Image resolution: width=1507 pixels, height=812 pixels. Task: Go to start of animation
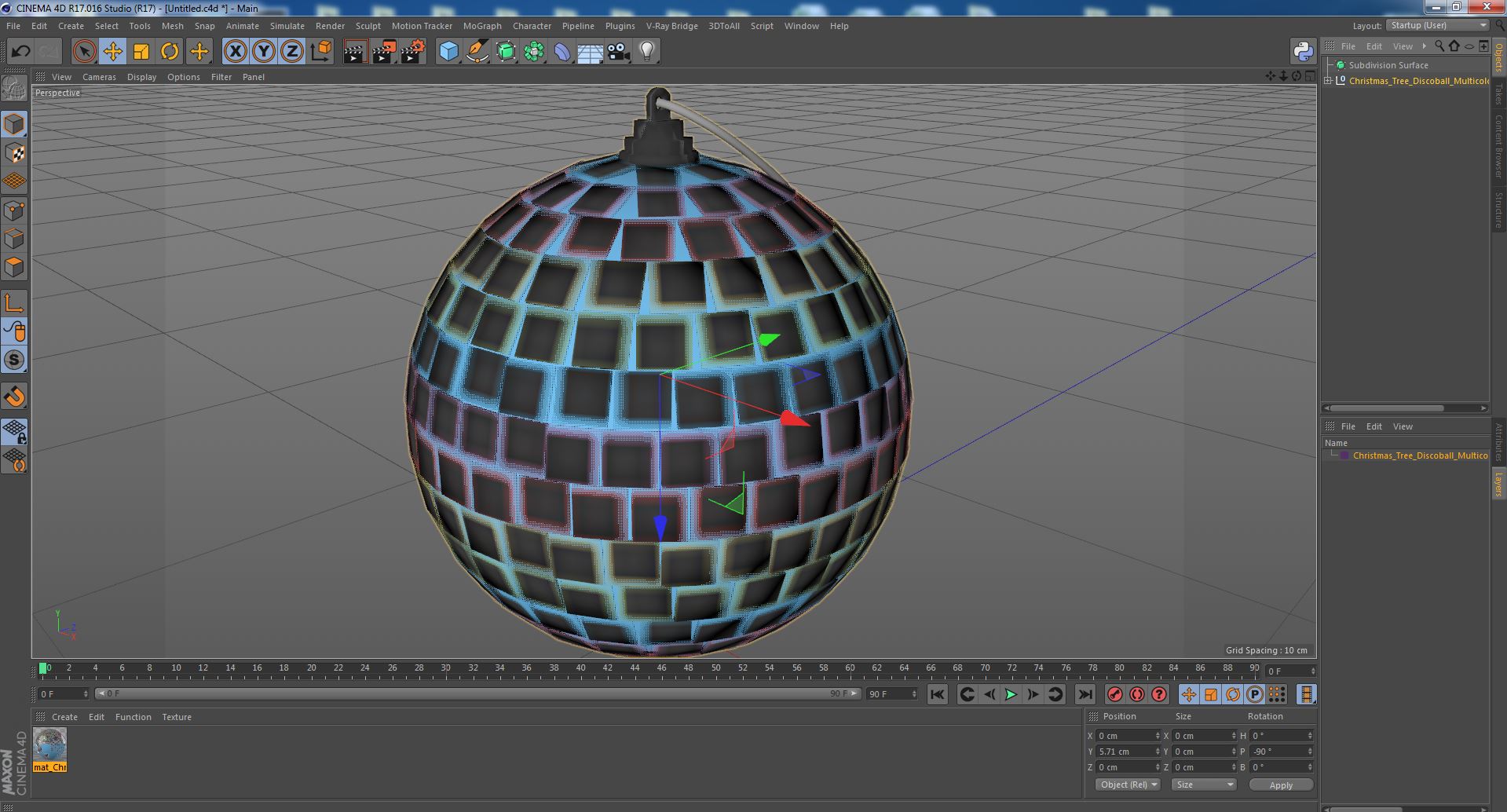point(937,694)
